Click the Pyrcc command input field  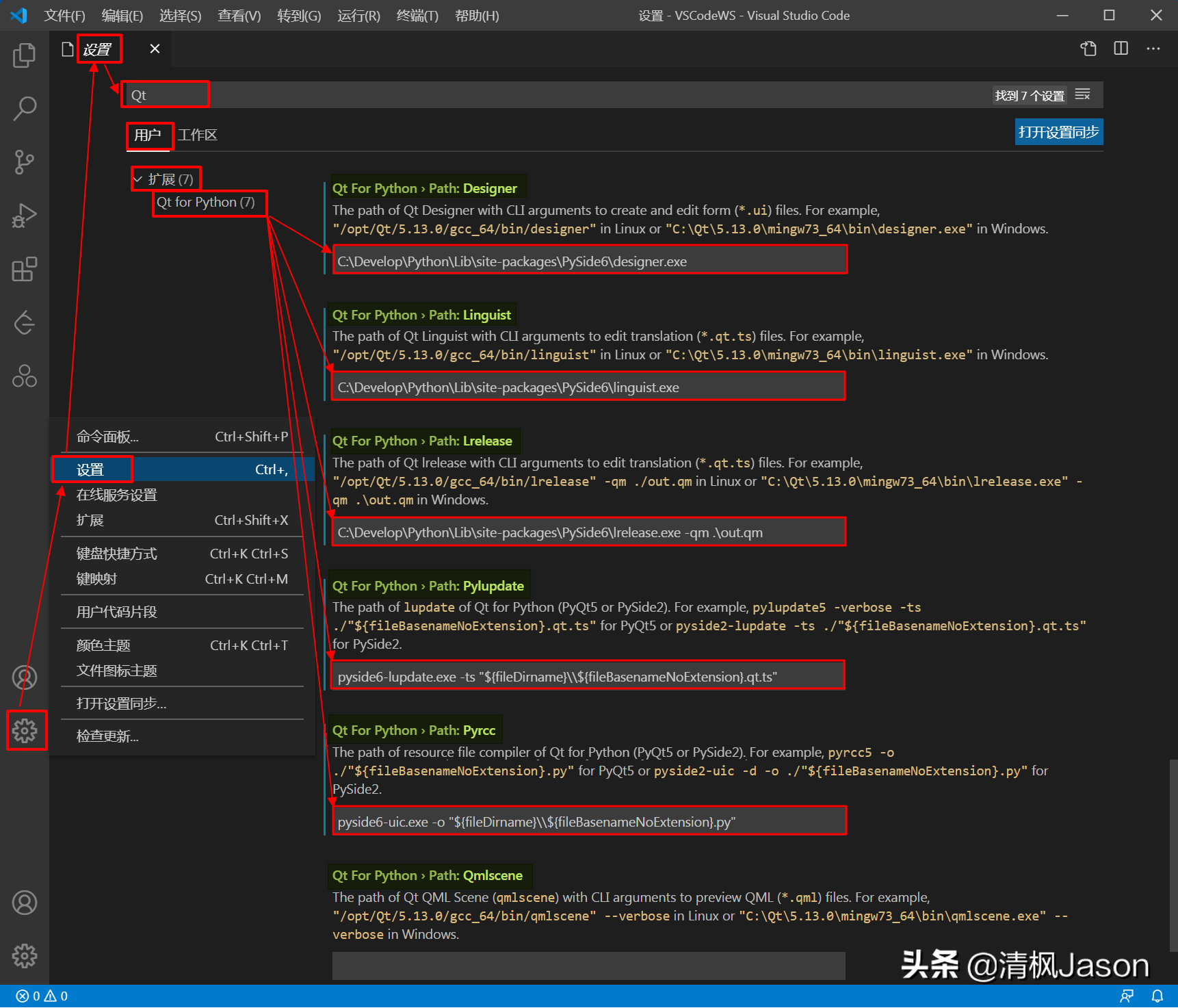click(589, 822)
